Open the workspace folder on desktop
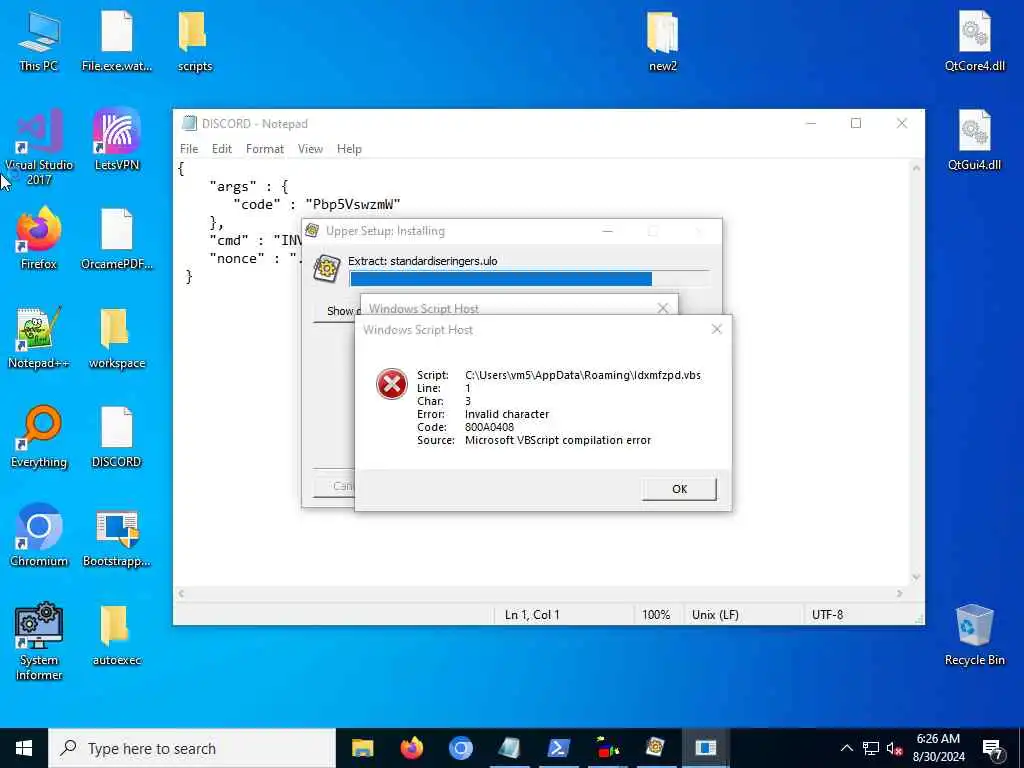Screen dimensions: 1024x768 117,338
